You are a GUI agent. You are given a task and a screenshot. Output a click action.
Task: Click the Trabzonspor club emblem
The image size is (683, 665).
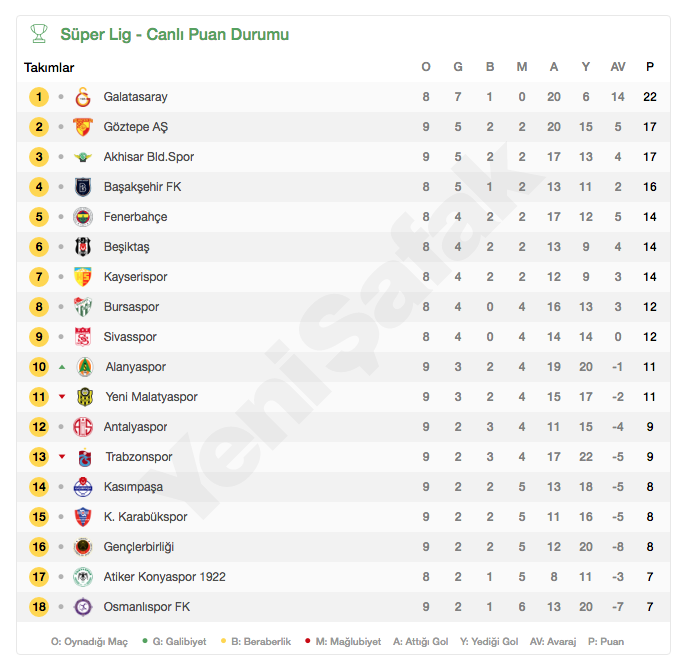pos(85,457)
